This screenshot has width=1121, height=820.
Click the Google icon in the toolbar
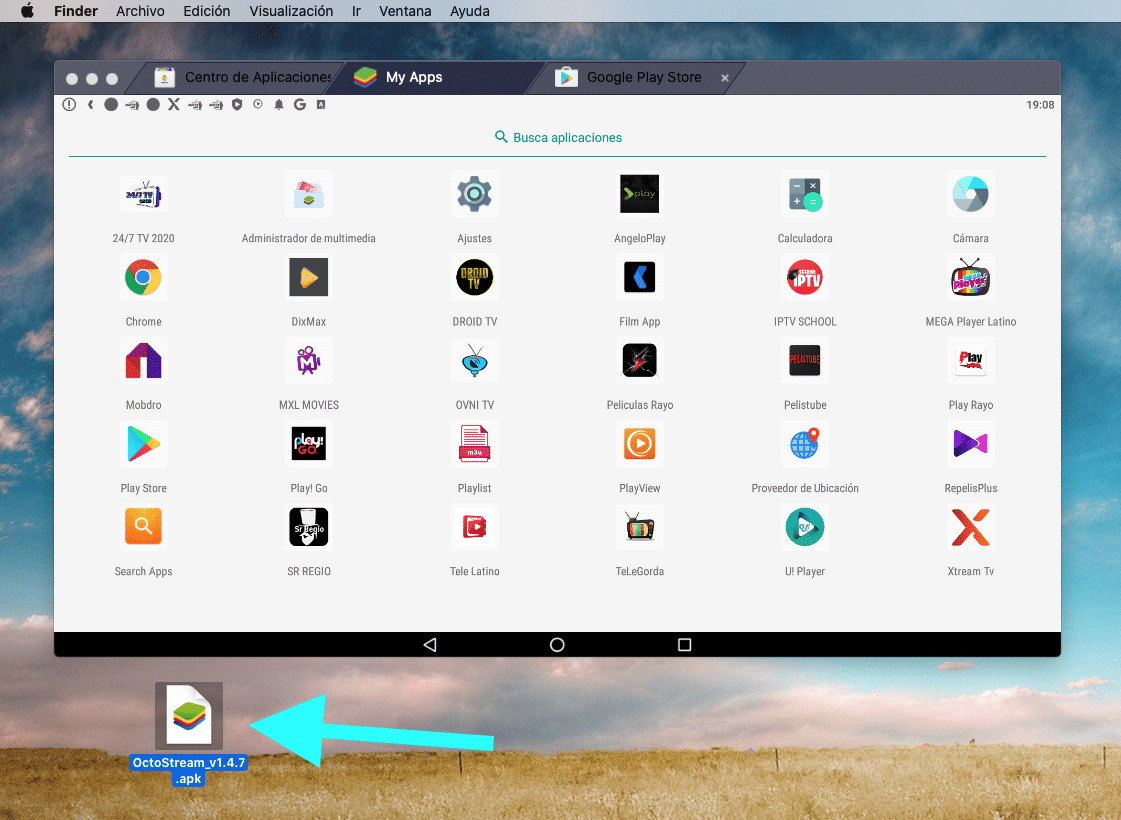300,104
